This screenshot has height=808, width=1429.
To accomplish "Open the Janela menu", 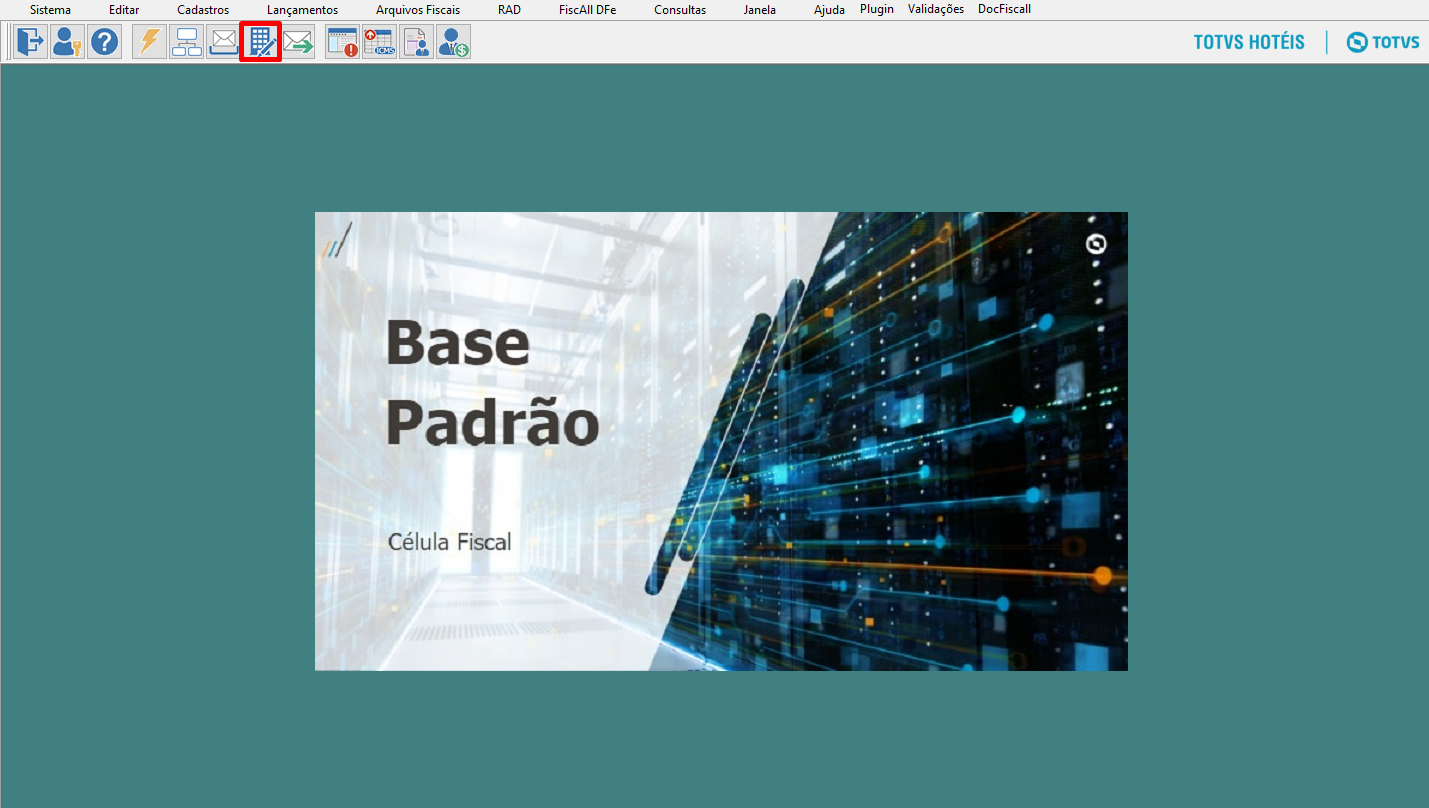I will [x=760, y=10].
